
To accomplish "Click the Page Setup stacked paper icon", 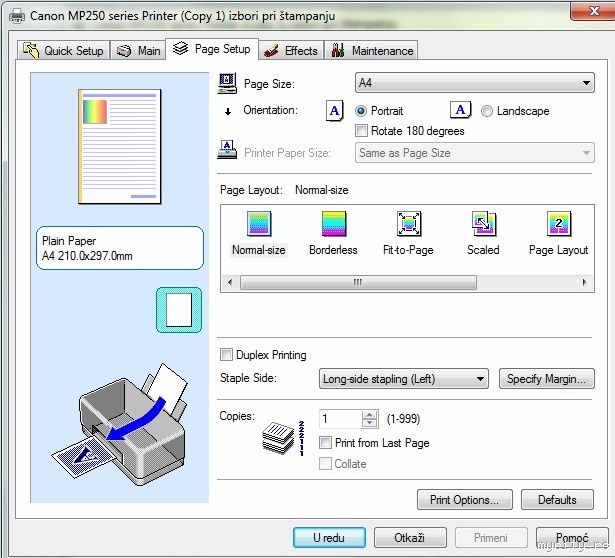I will (x=180, y=49).
